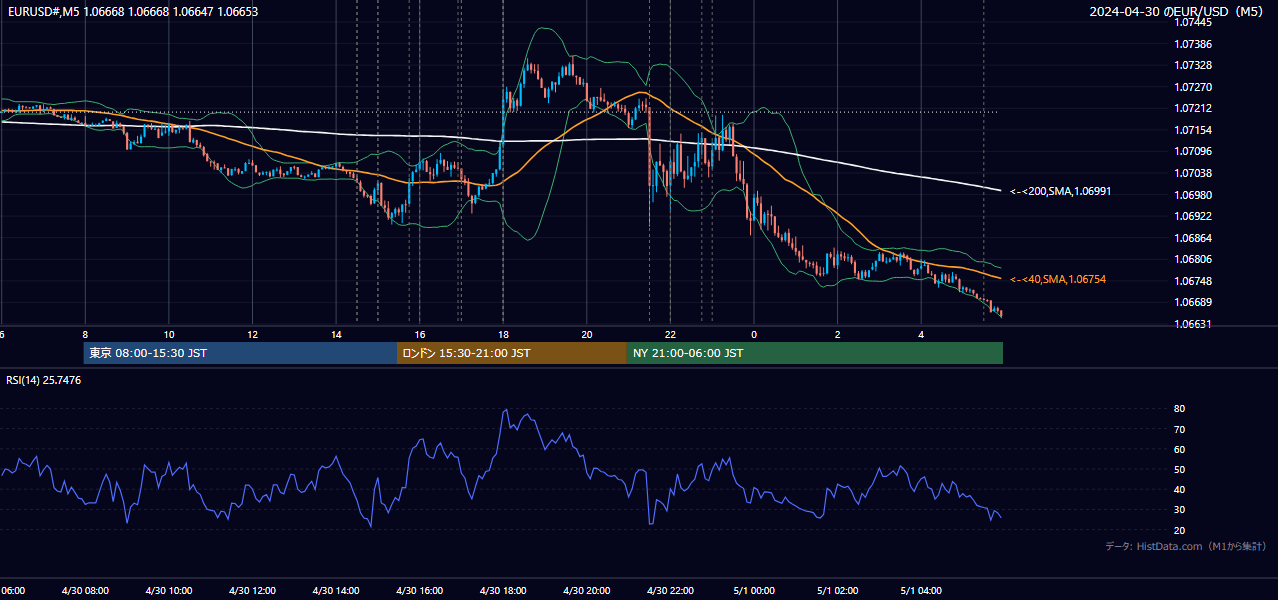The height and width of the screenshot is (600, 1278).
Task: Select the Tokyo session bar 東京 08:00-15:30 JST
Action: coord(240,353)
